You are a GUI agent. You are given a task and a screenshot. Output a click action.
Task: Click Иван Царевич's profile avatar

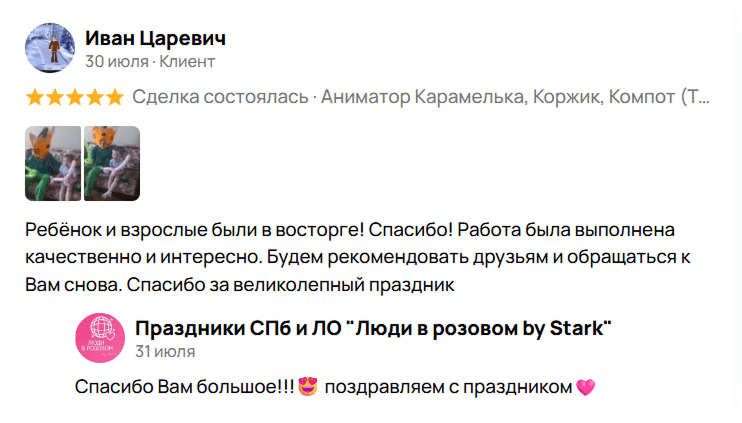49,48
